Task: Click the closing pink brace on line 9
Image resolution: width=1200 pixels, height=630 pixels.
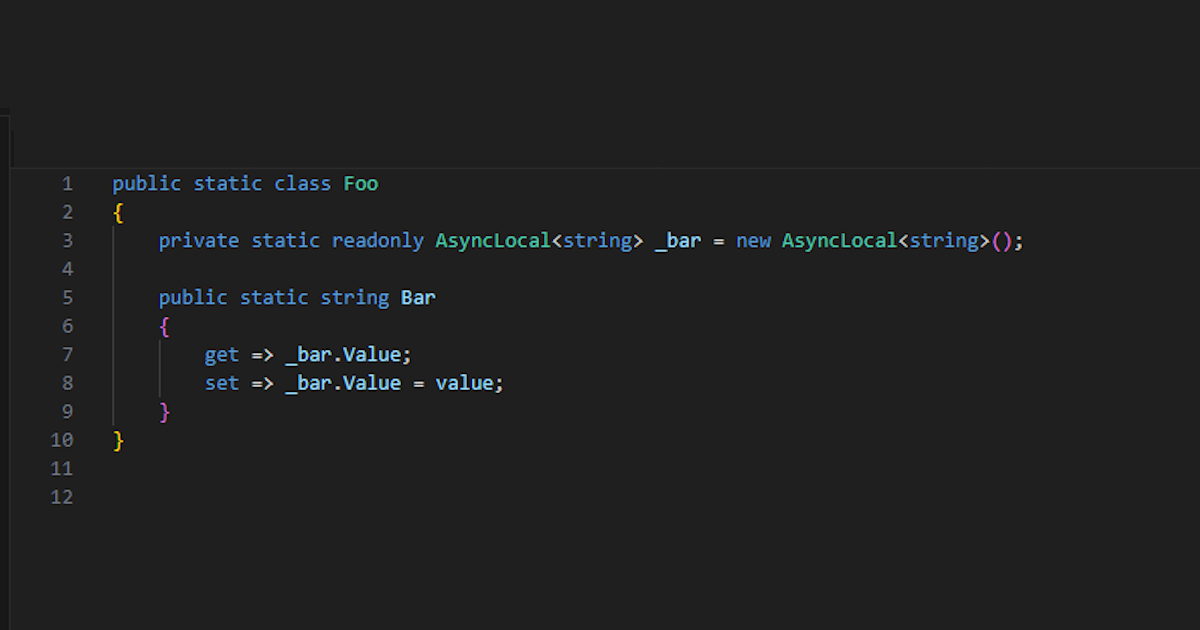Action: point(165,412)
